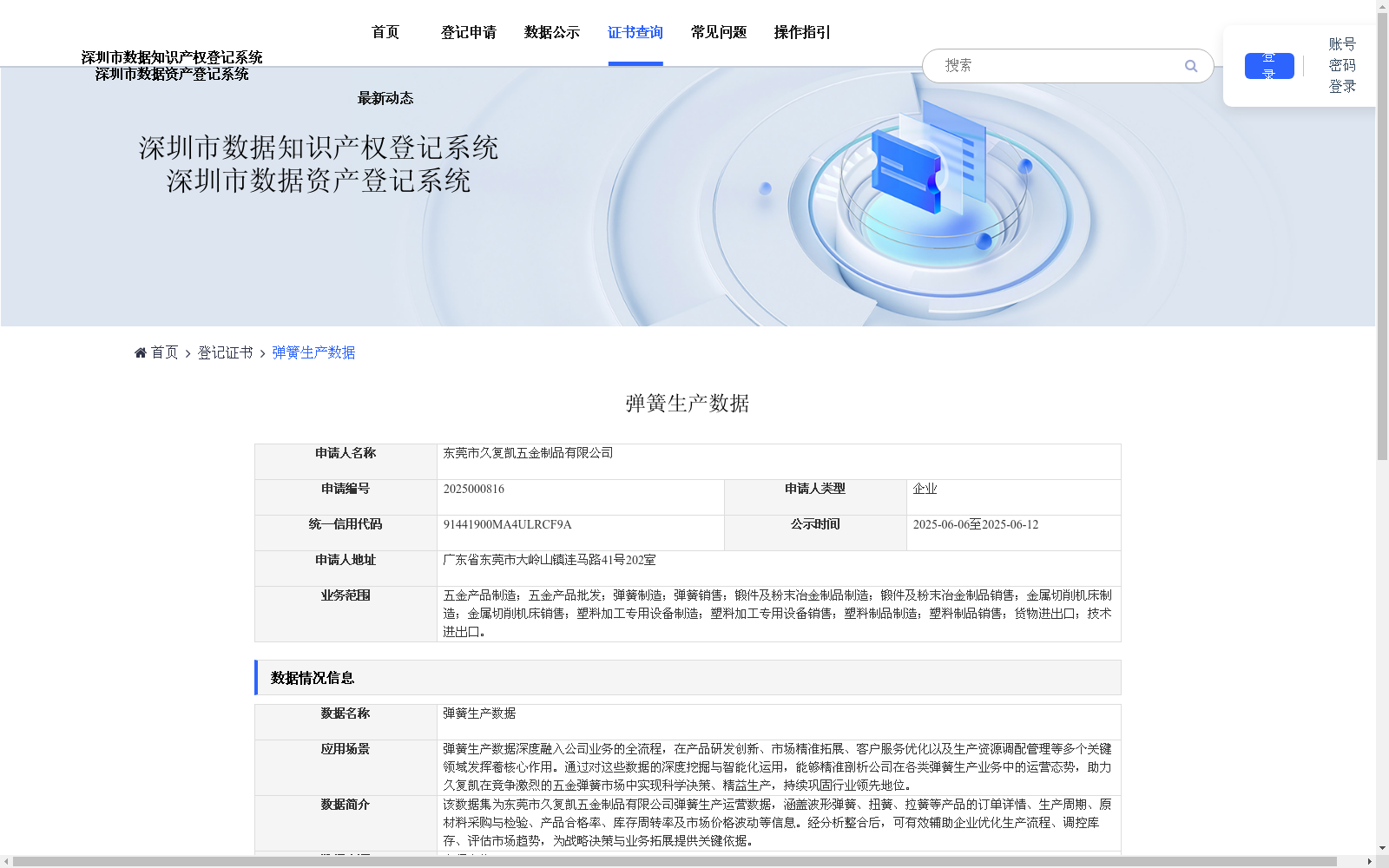Click credit code 91441900MA4ULRCF9A
This screenshot has width=1389, height=868.
tap(507, 524)
